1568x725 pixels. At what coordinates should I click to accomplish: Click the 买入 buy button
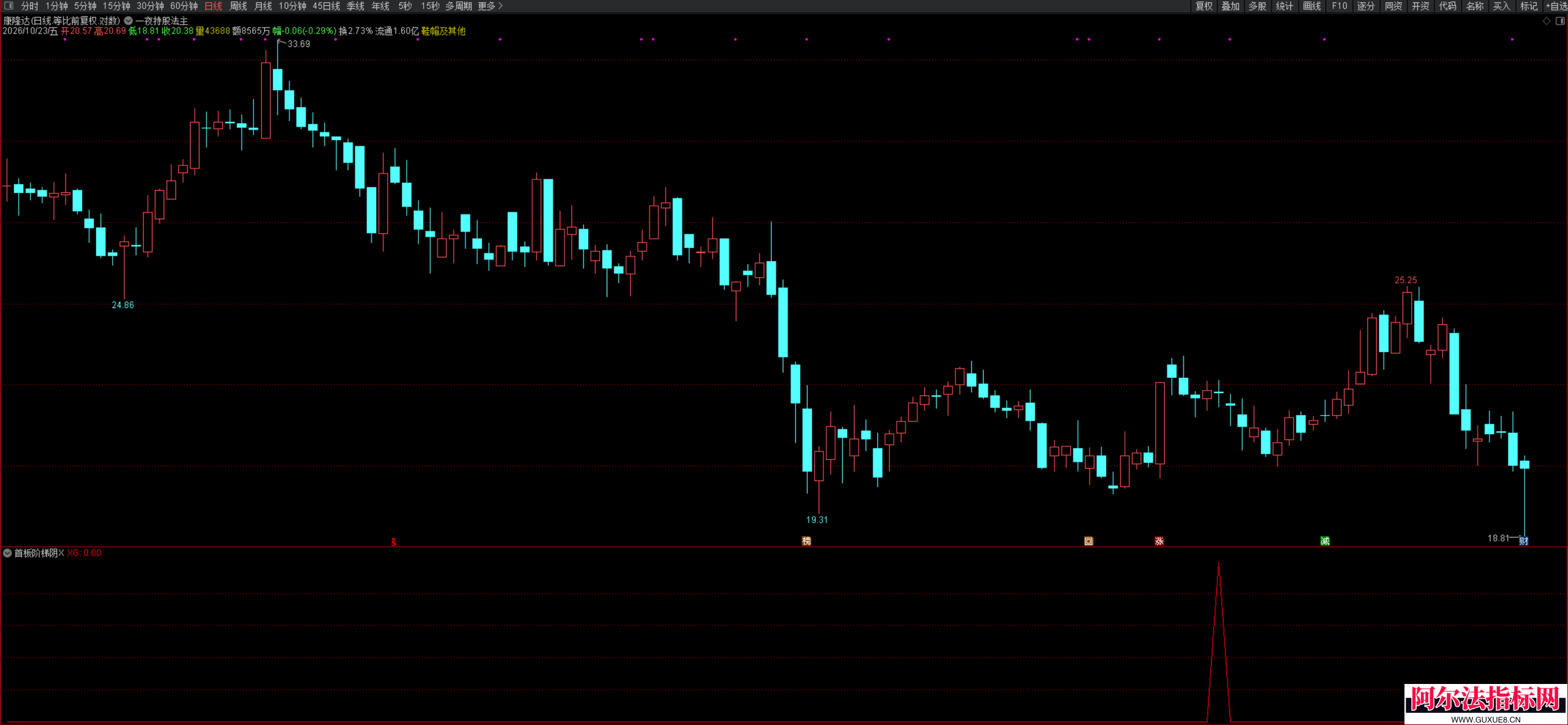click(x=1502, y=6)
